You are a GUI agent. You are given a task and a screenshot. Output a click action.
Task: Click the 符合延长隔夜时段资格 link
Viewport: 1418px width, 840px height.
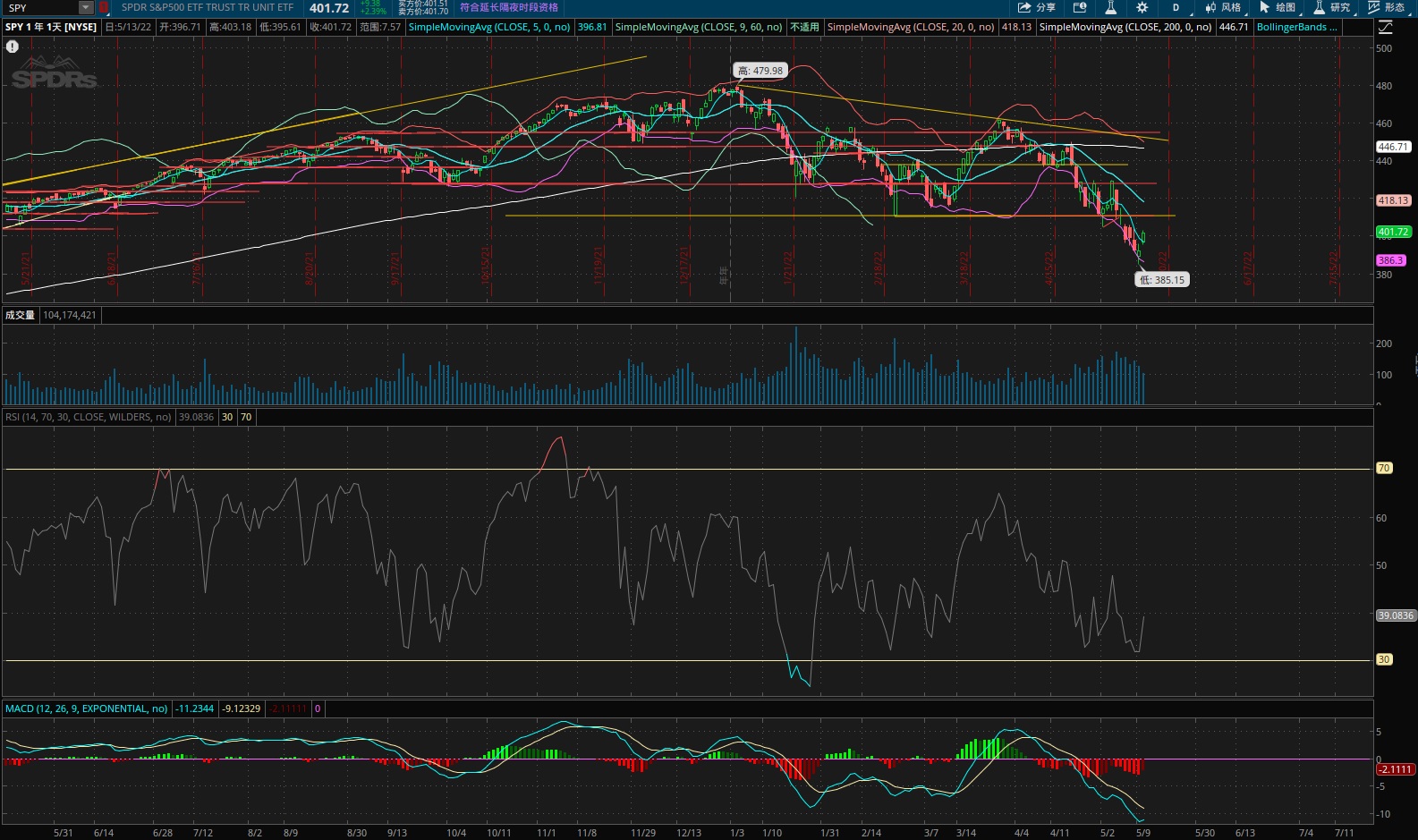tap(509, 7)
